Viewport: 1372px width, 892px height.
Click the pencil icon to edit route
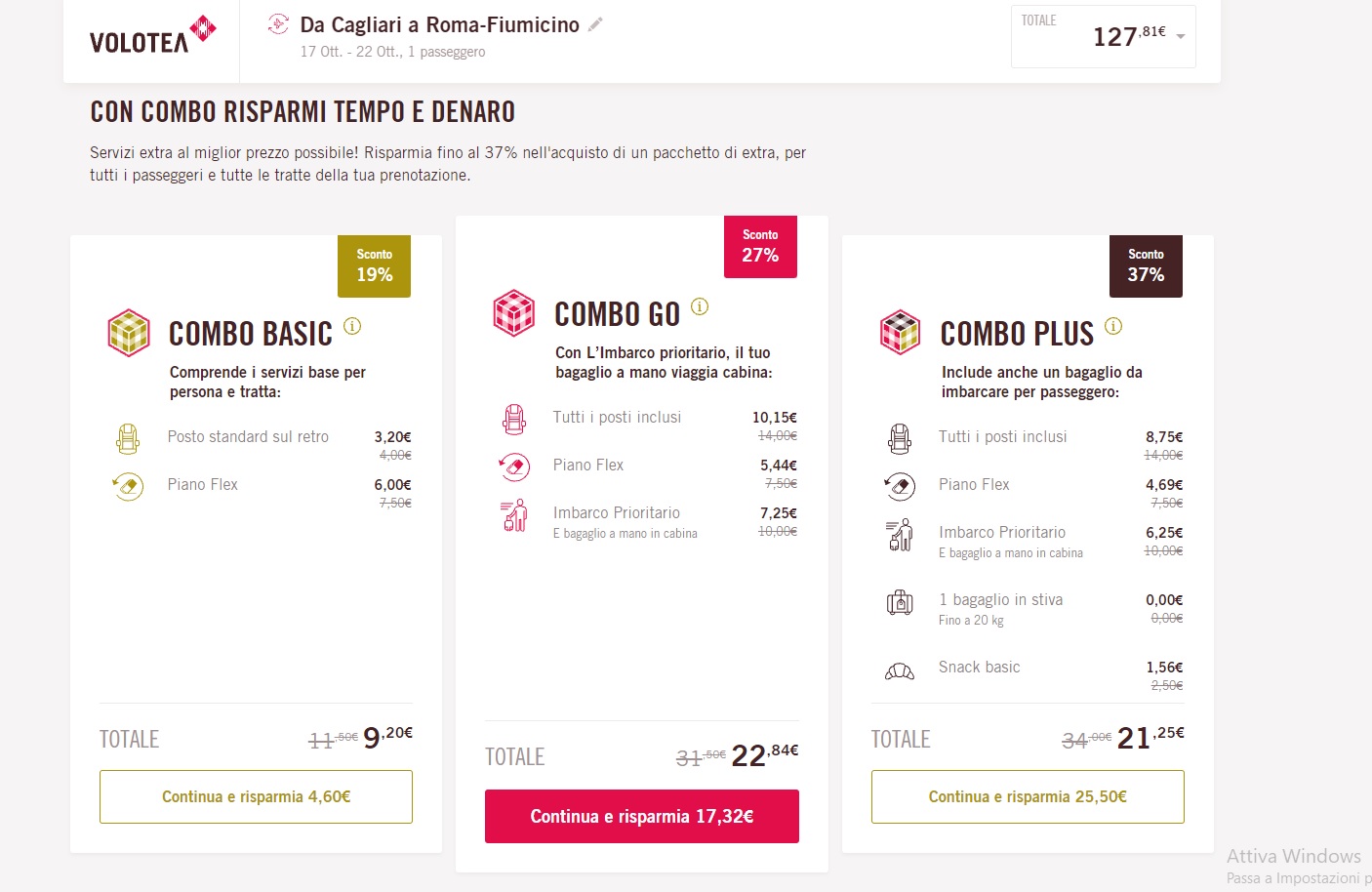point(595,24)
